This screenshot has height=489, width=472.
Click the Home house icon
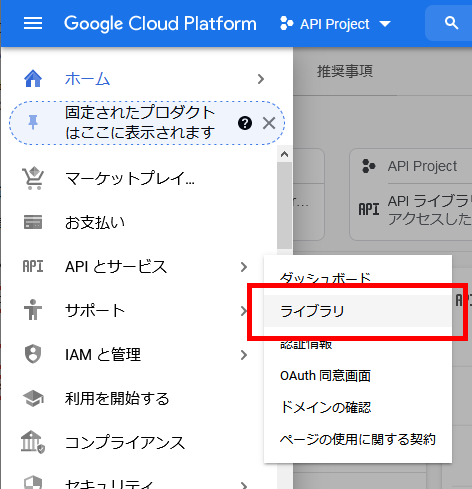[x=33, y=79]
